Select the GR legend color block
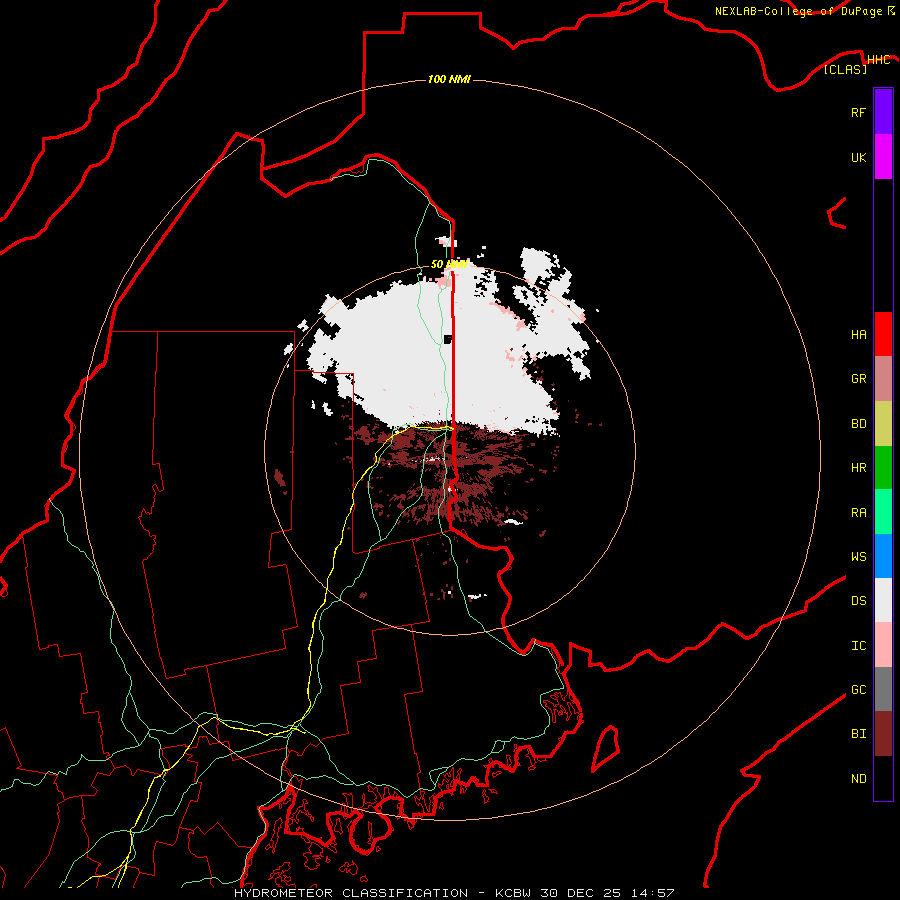 883,379
